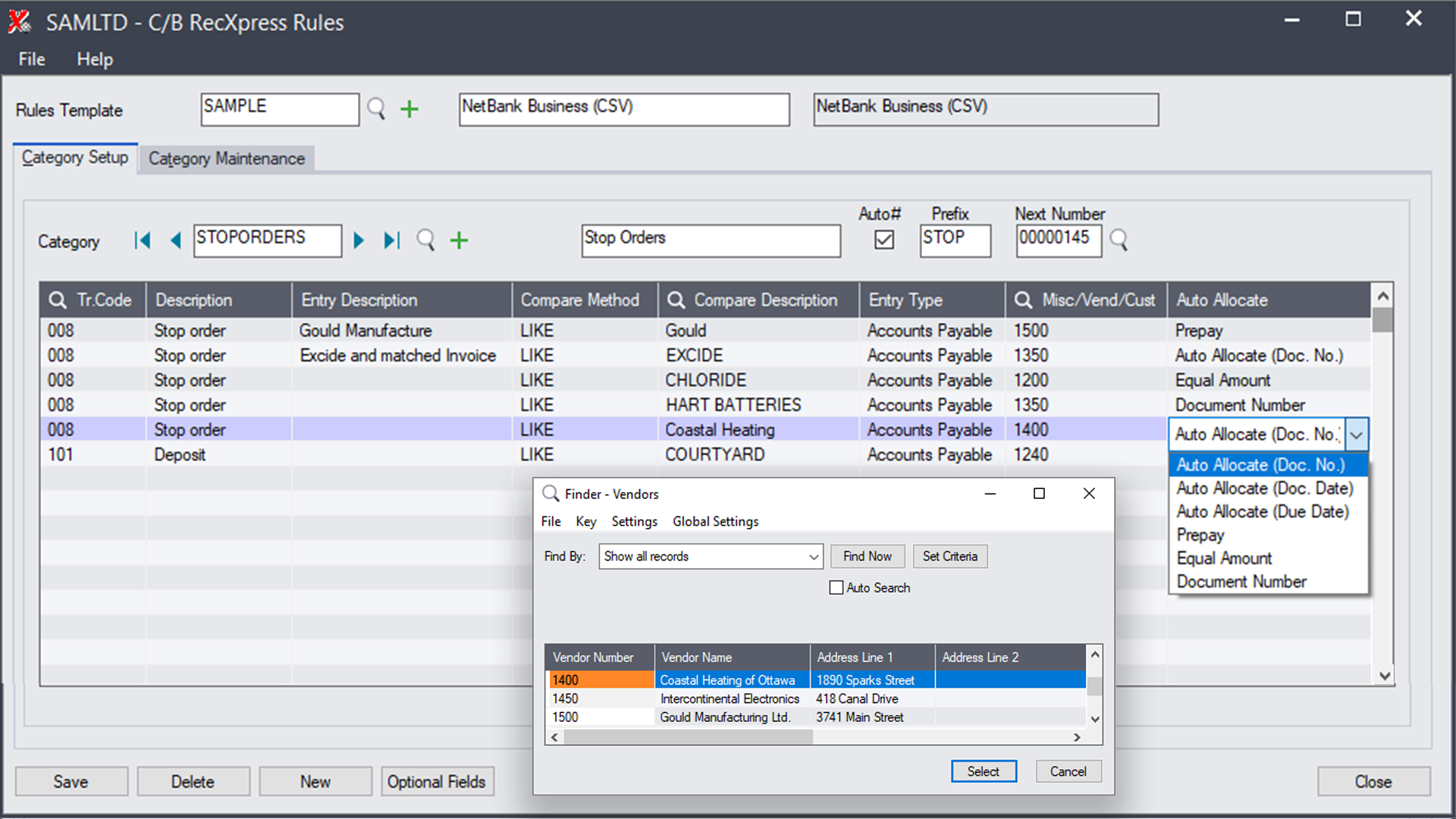Click scroll up arrow of rules grid
The width and height of the screenshot is (1456, 819).
click(x=1382, y=295)
